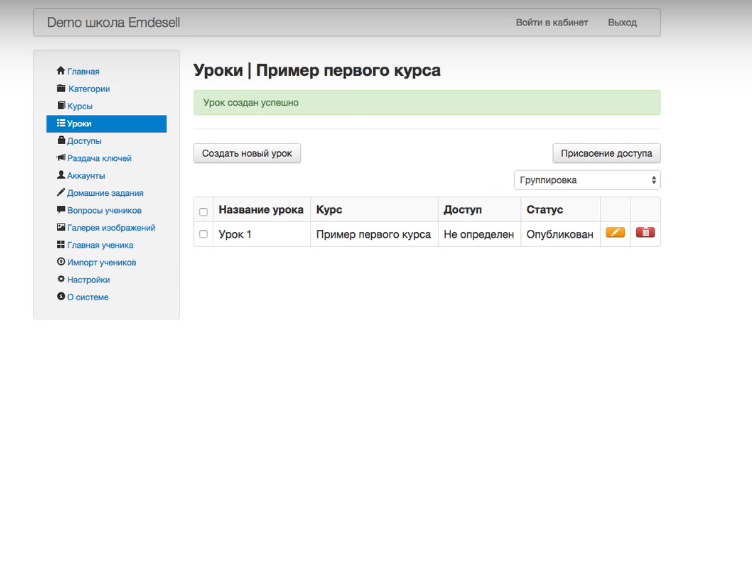Tick the select-all checkbox in table header

tap(203, 212)
